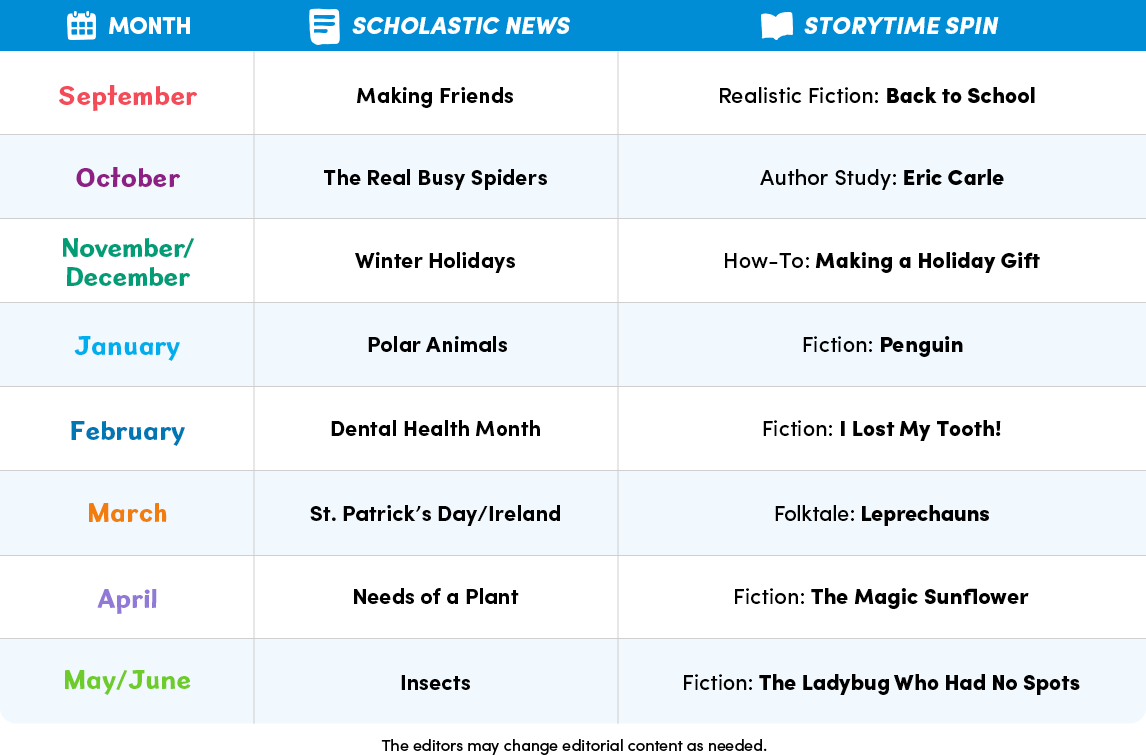
Task: Select the February month label
Action: coord(127,430)
